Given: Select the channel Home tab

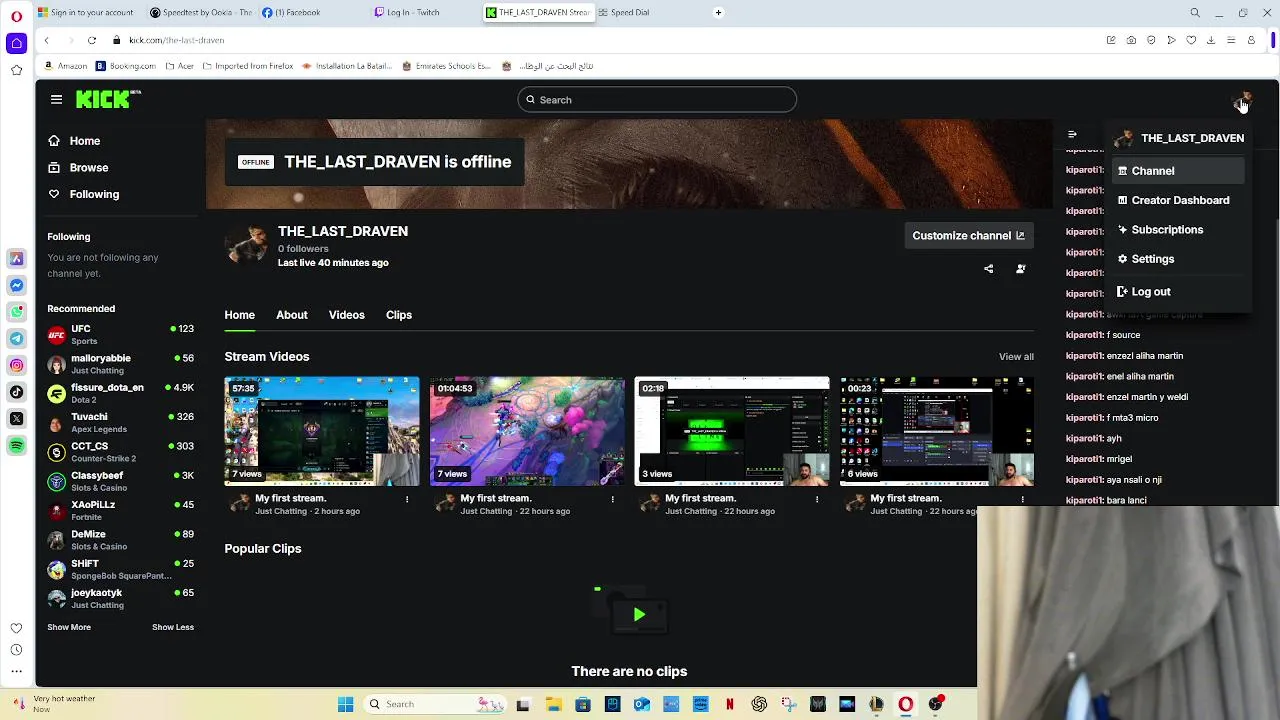Looking at the screenshot, I should [x=240, y=315].
